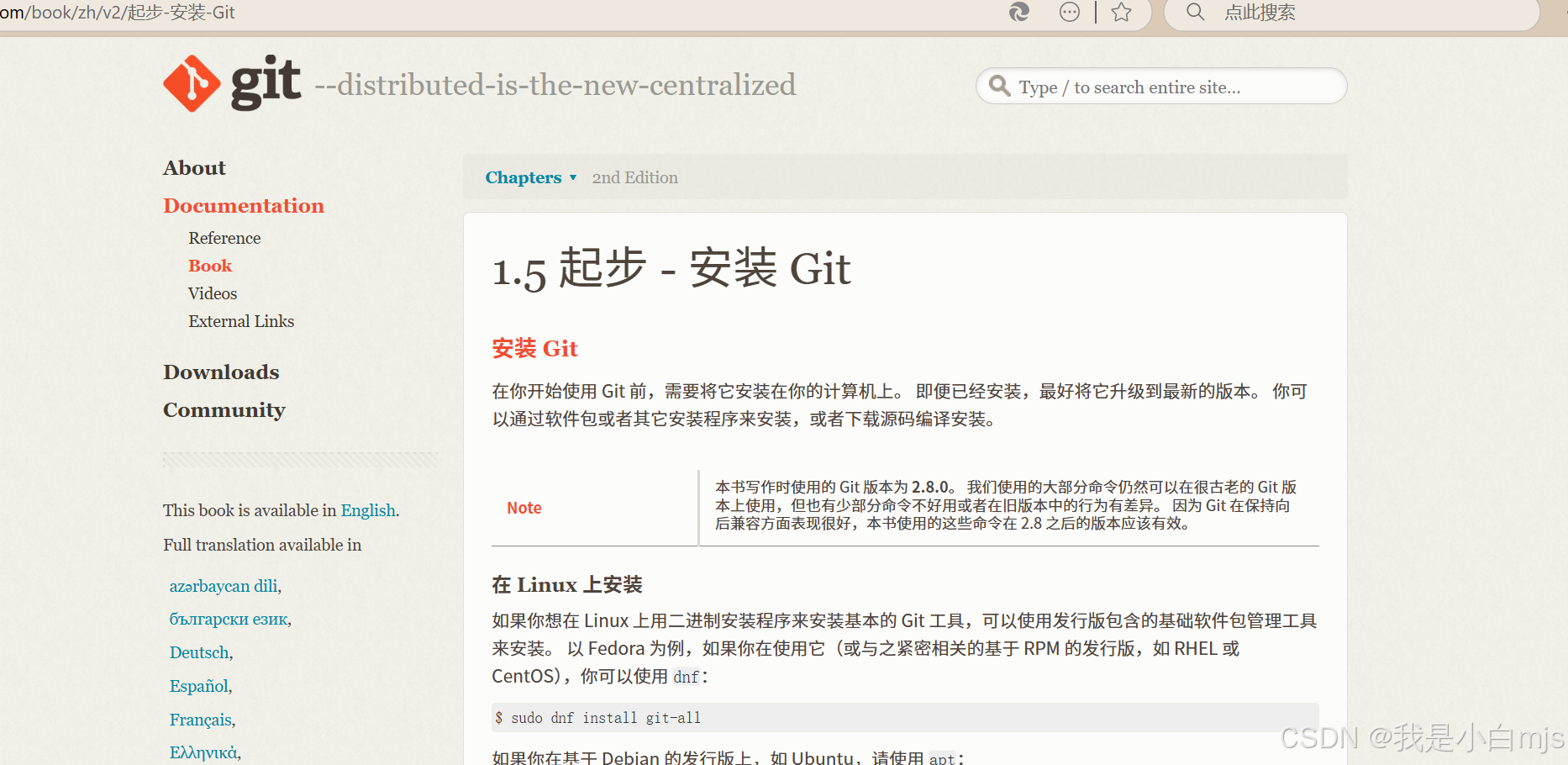Screen dimensions: 1568x765
Task: Select the Español translation
Action: (x=199, y=686)
